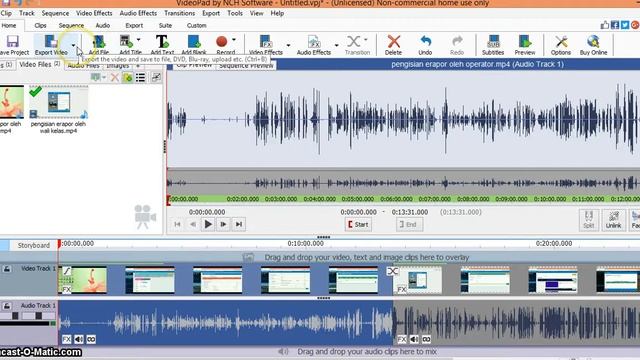Toggle link icon on second audio clip

(x=427, y=339)
